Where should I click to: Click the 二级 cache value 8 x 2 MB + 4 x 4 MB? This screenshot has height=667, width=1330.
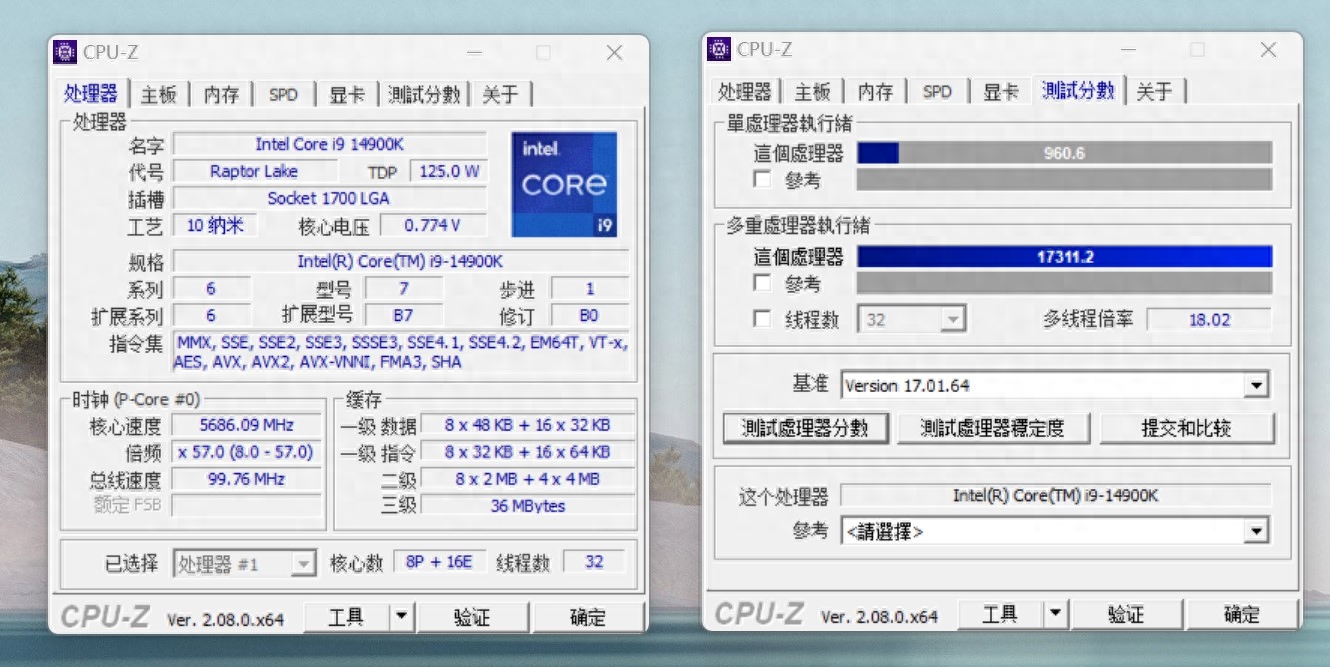point(528,479)
